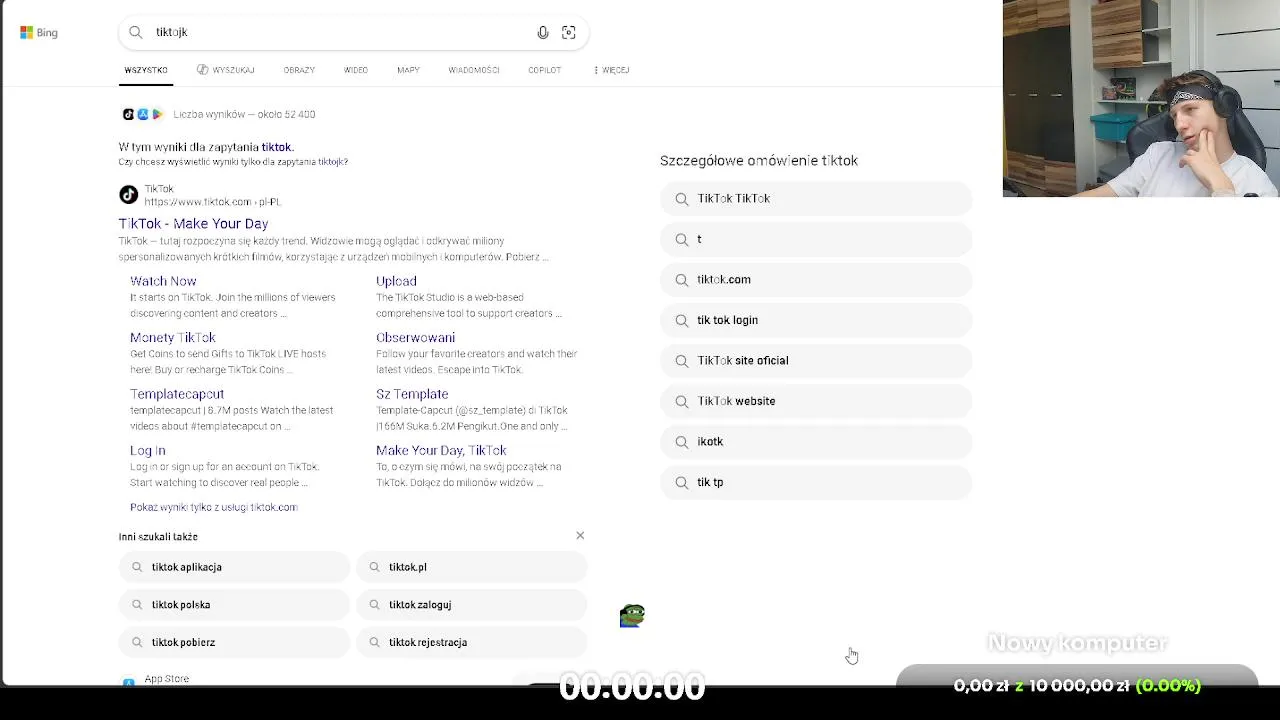Viewport: 1280px width, 720px height.
Task: Close the 'Inni szukali także' section
Action: coord(580,535)
